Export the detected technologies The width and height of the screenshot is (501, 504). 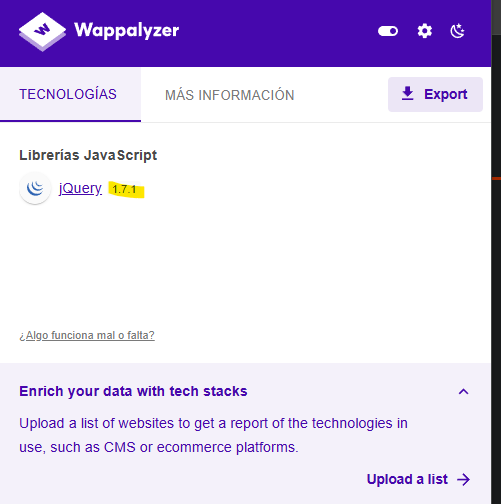click(435, 94)
